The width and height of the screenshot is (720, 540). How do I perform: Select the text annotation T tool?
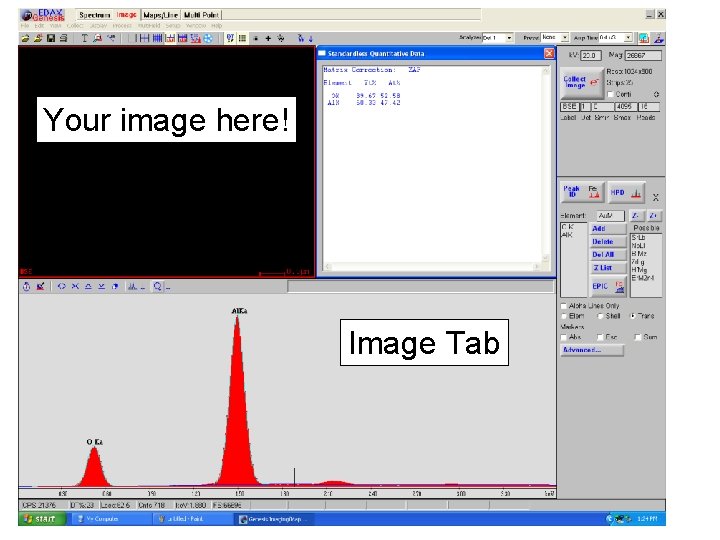click(84, 39)
